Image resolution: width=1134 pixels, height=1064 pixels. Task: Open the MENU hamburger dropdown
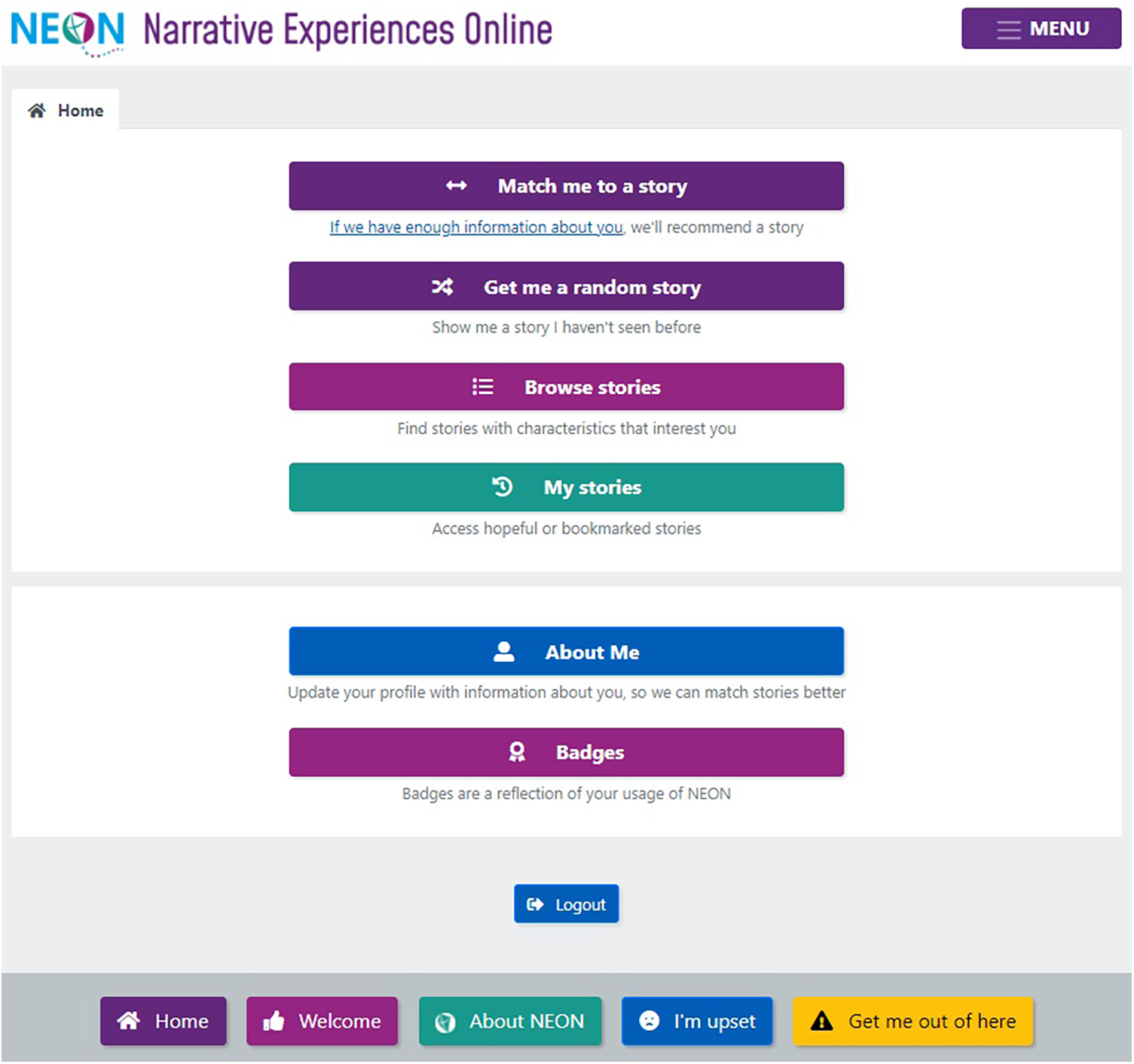click(x=1041, y=29)
